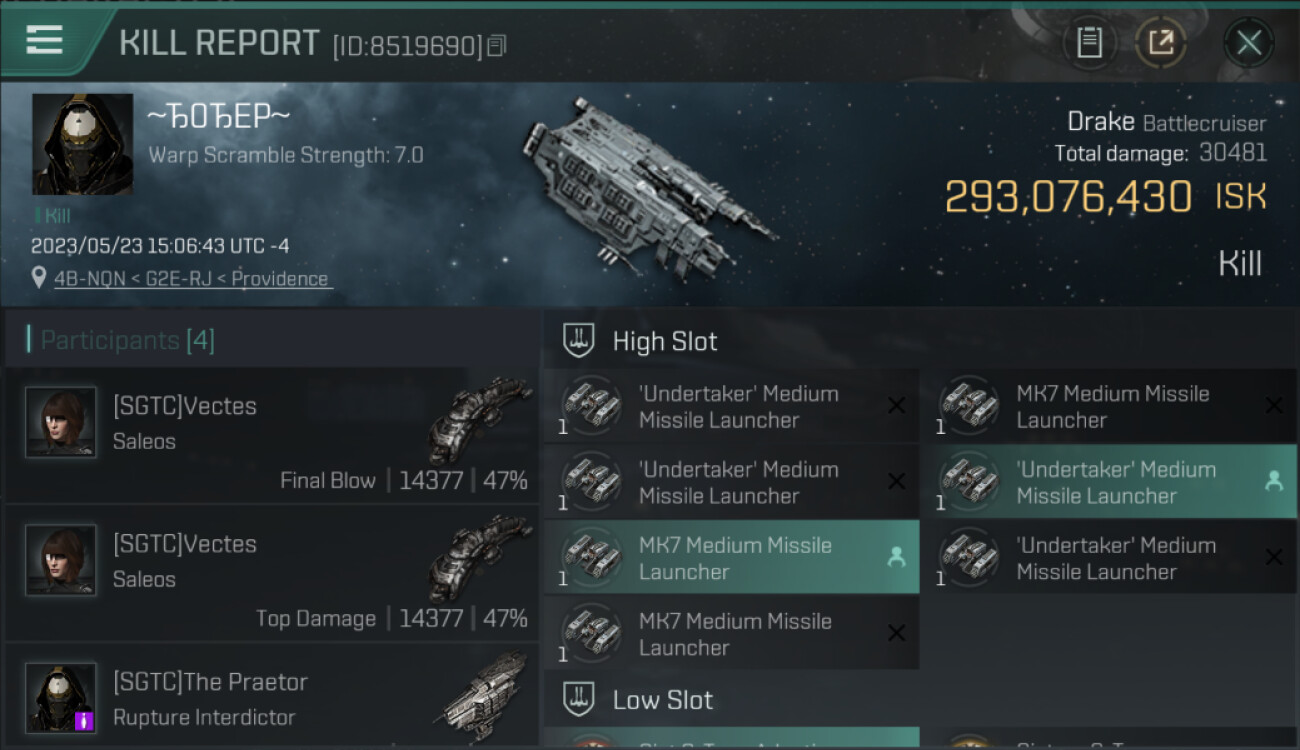This screenshot has width=1300, height=750.
Task: View the victim pilot's portrait
Action: click(82, 144)
